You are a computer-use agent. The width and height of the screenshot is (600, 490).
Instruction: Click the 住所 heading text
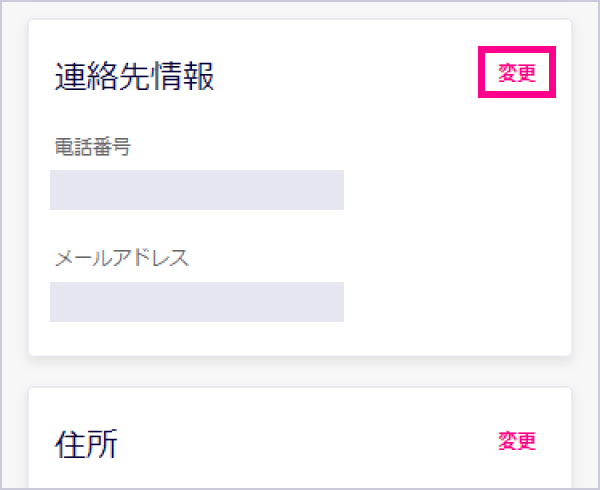(87, 443)
